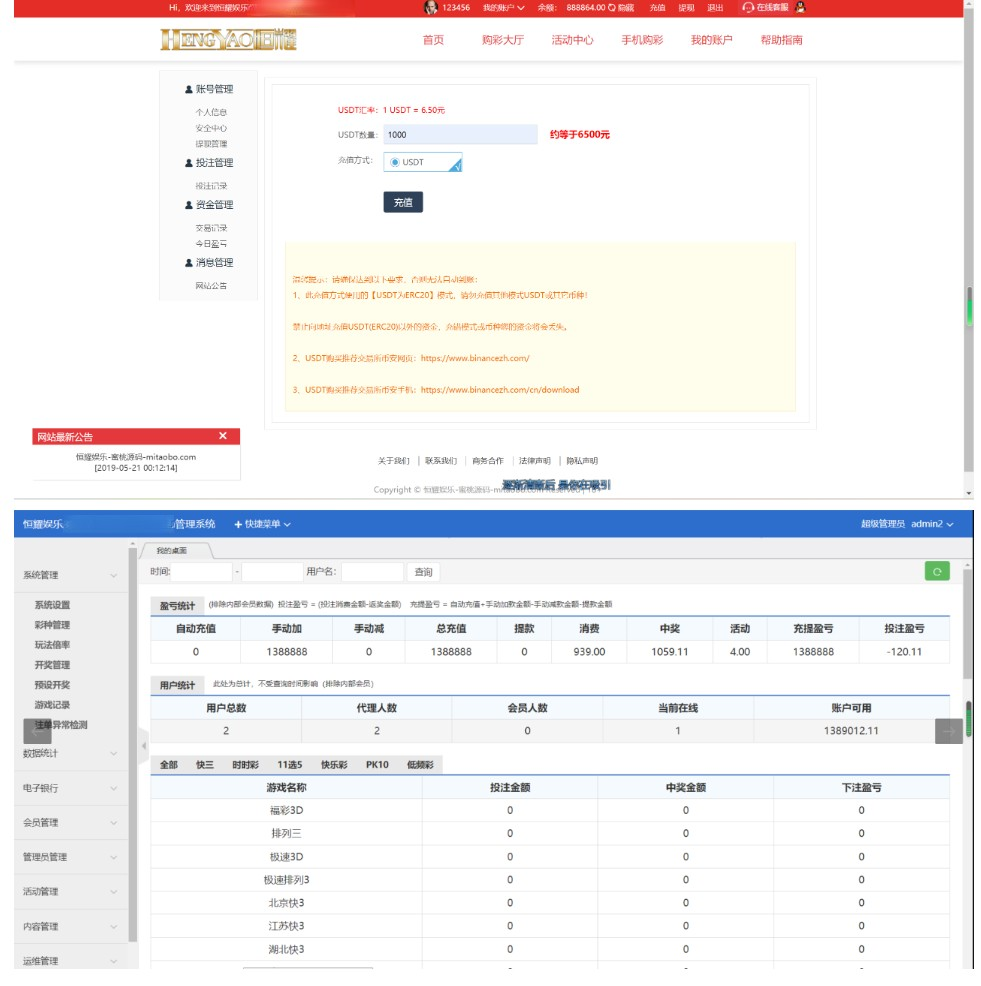Click the HengYao logo

pos(228,40)
